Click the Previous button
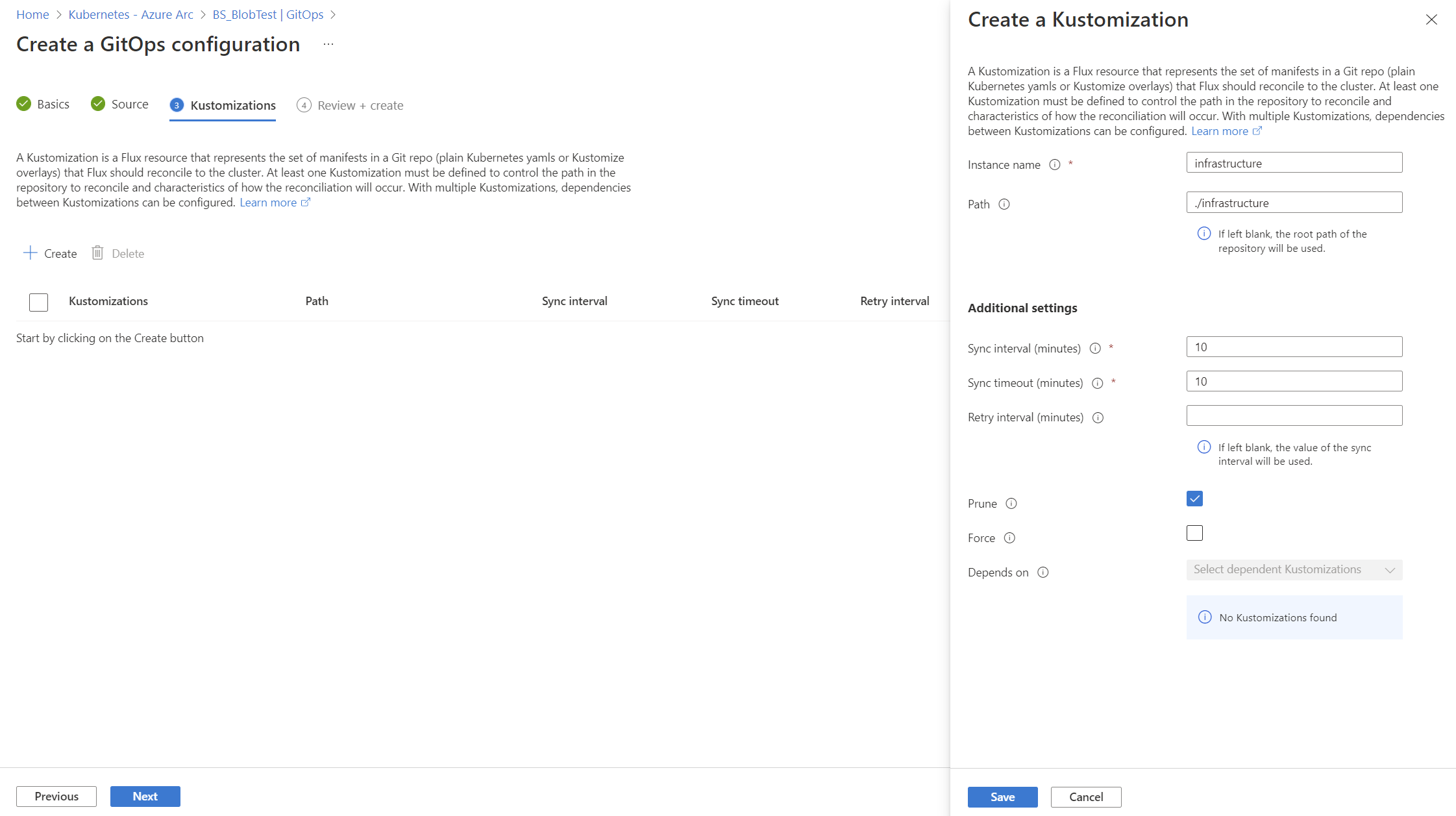This screenshot has height=816, width=1456. [56, 797]
